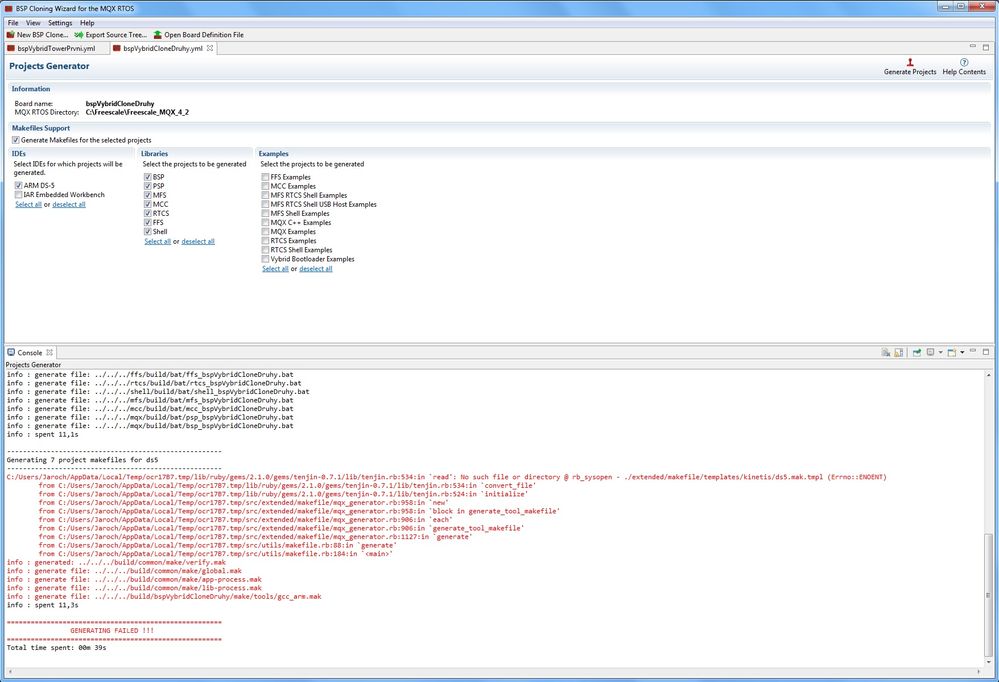Click the console horizontal scrollbar right arrow
Image resolution: width=999 pixels, height=682 pixels.
(x=979, y=671)
